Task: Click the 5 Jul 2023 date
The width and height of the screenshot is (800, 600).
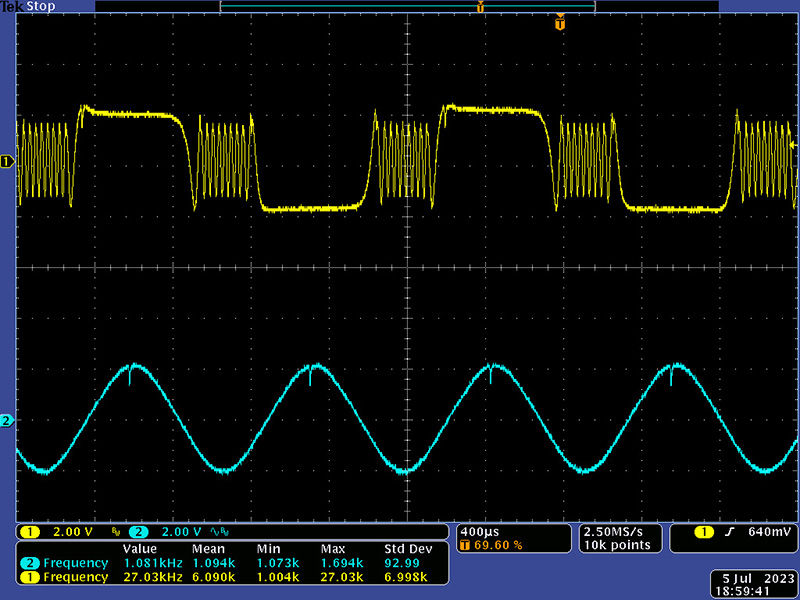Action: click(759, 579)
